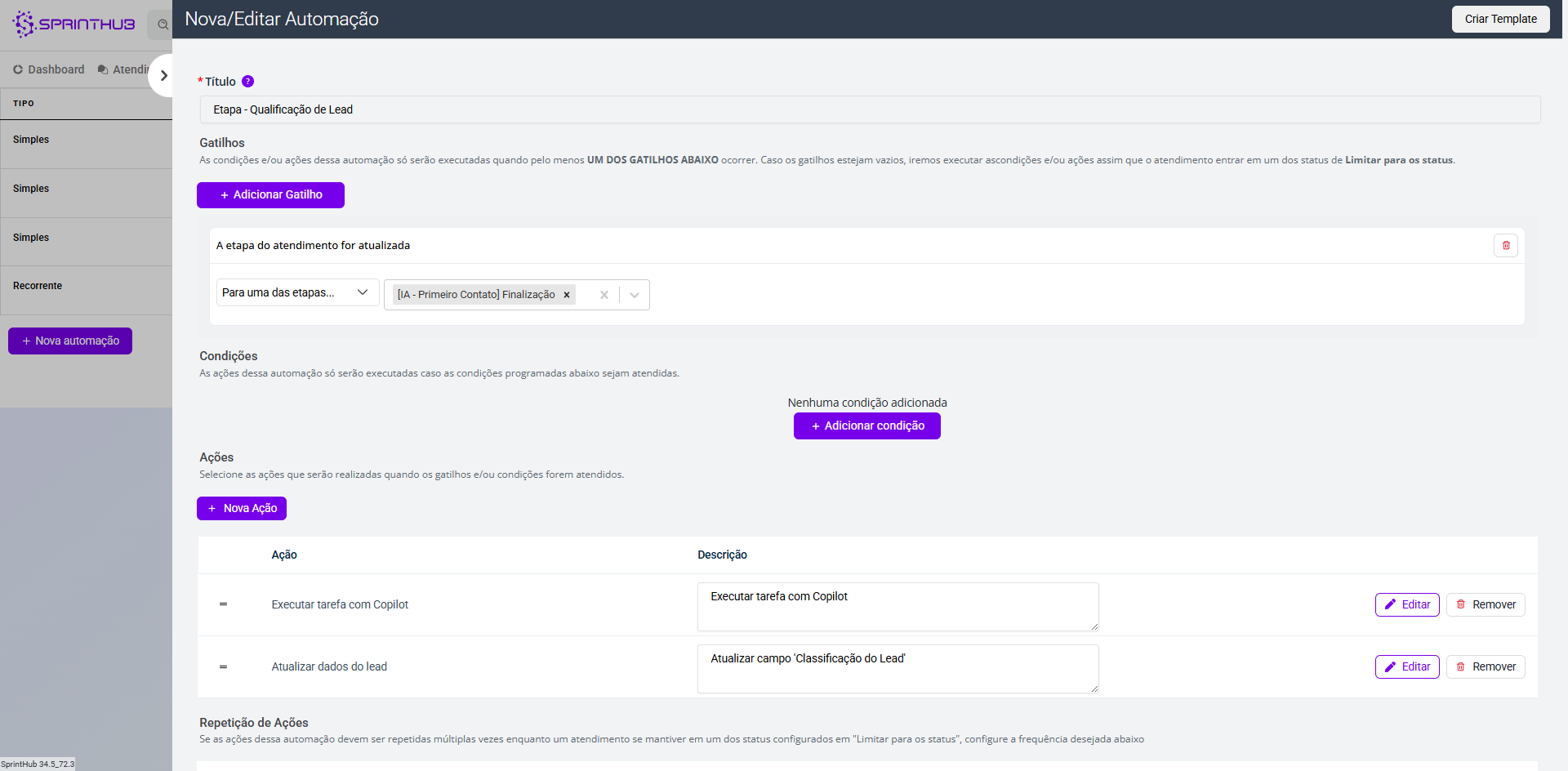This screenshot has height=771, width=1568.
Task: Expand the sidebar with the chevron arrow
Action: click(164, 75)
